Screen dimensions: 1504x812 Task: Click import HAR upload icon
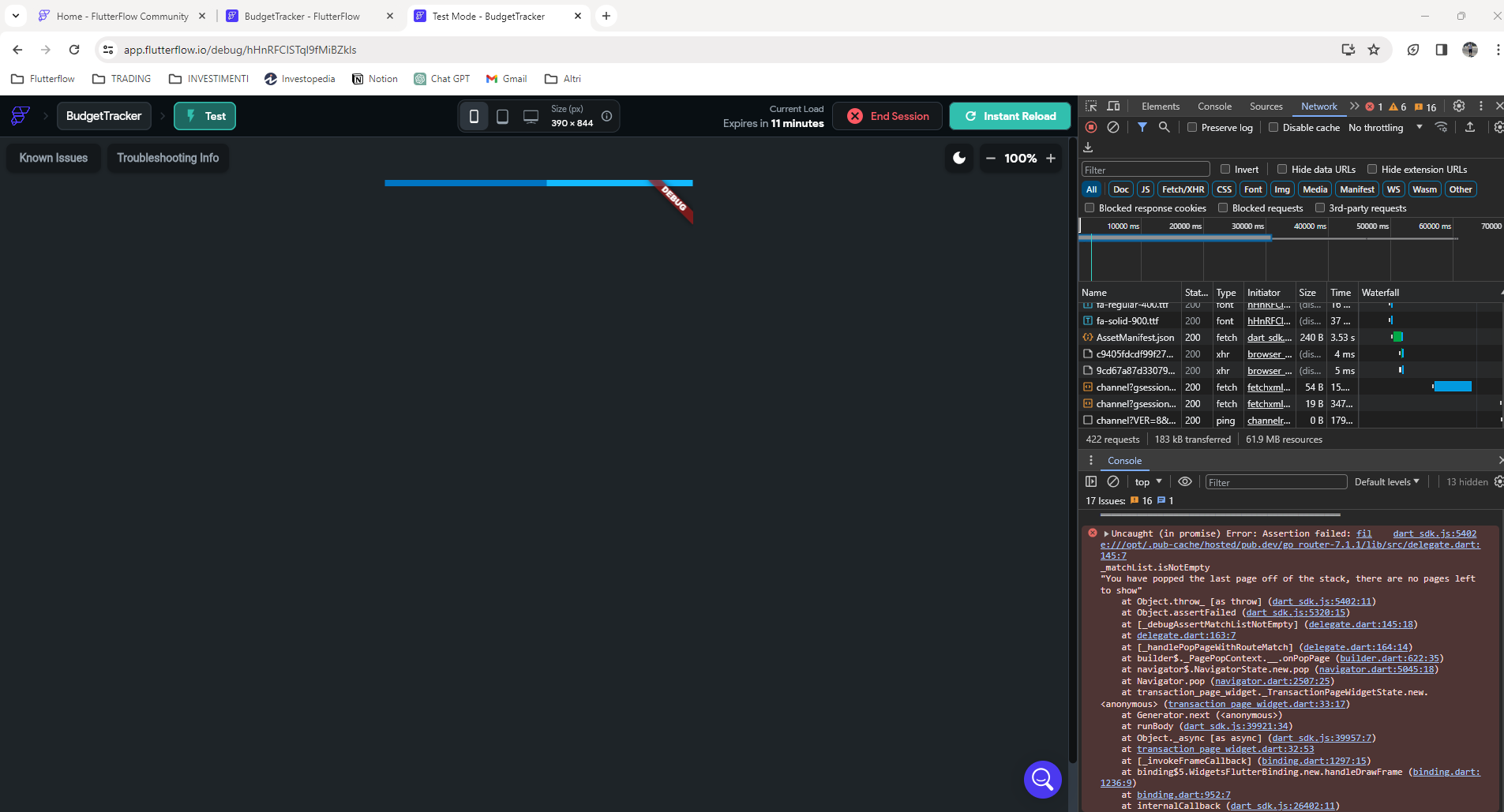(1470, 127)
